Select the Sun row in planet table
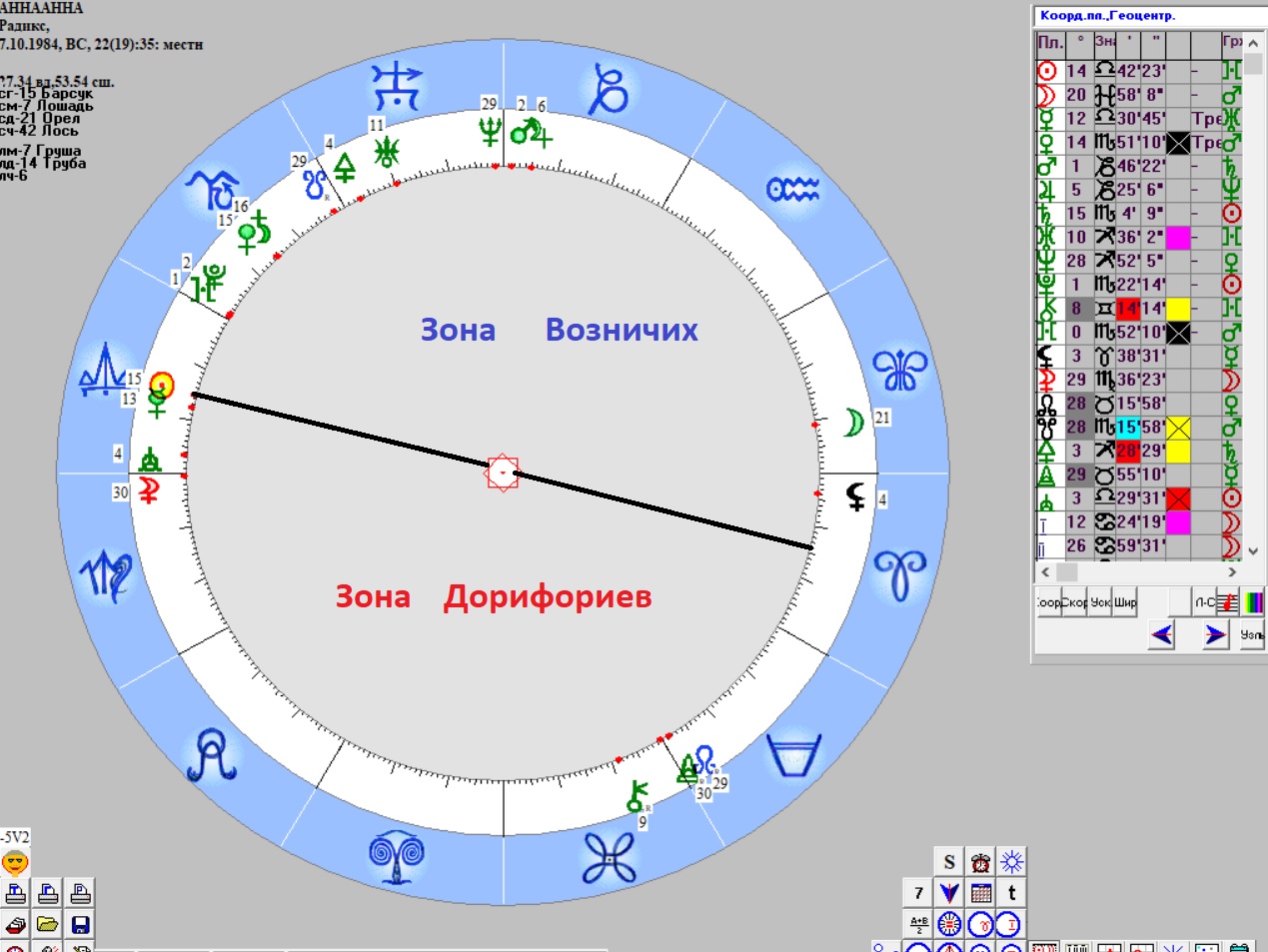This screenshot has height=952, width=1268. click(x=1139, y=71)
